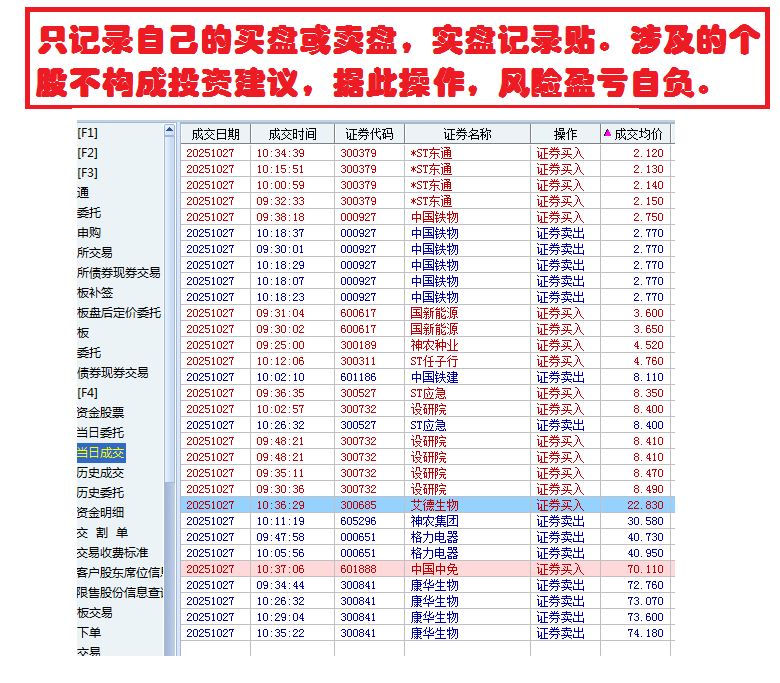Click the scrollbar up arrow in sidebar

tap(169, 130)
